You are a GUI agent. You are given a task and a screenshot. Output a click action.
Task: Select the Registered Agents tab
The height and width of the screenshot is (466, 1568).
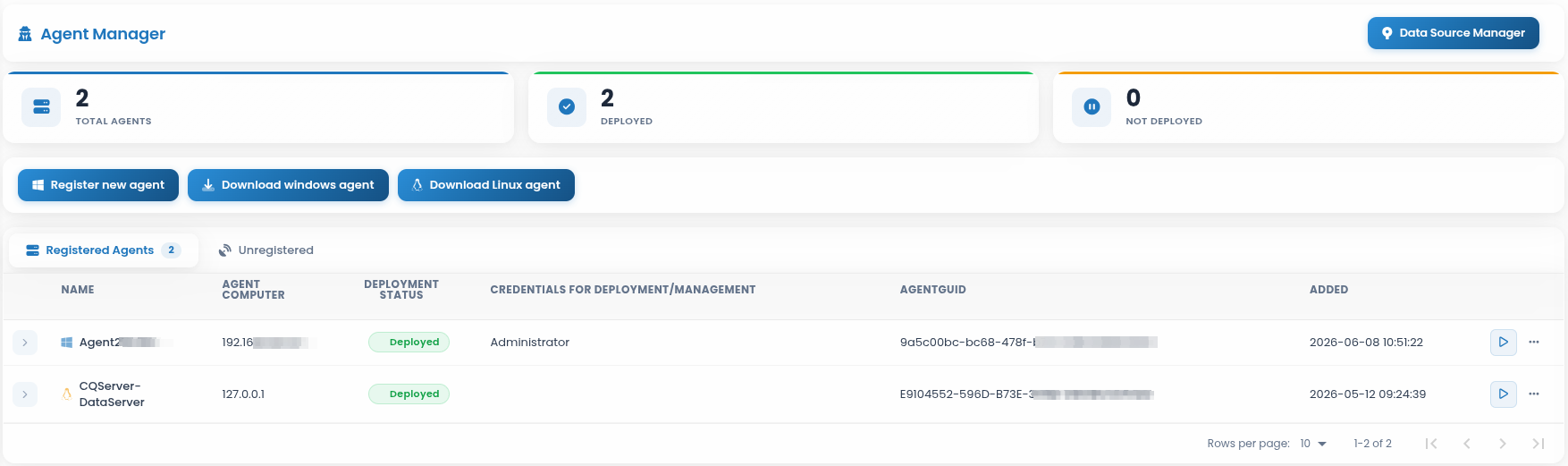(x=104, y=250)
